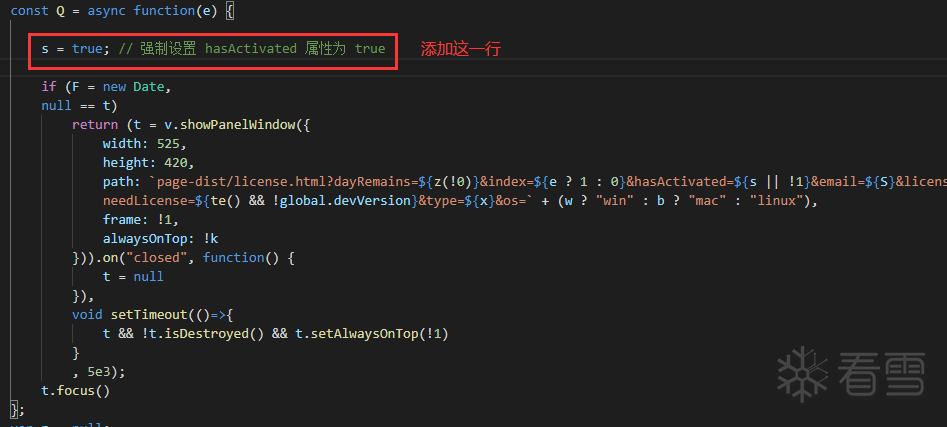Select the "if (F = new Date," line

click(x=107, y=86)
